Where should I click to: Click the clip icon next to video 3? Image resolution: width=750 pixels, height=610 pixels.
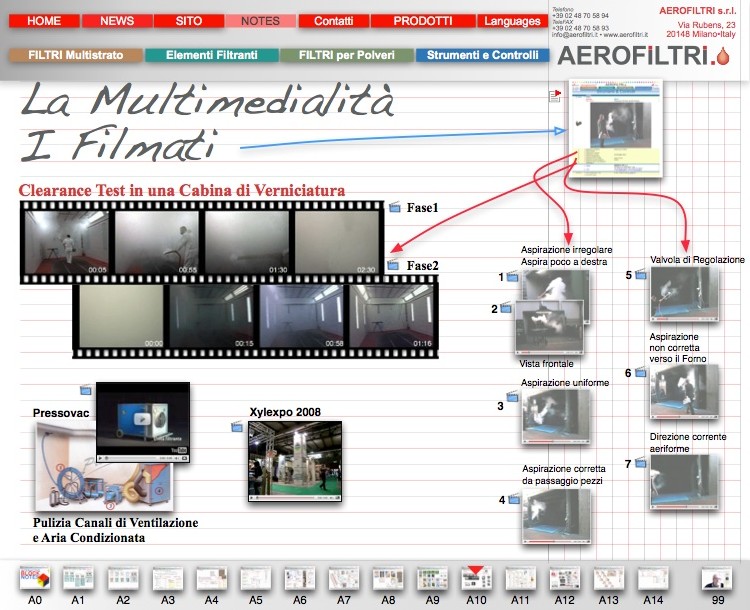click(512, 397)
